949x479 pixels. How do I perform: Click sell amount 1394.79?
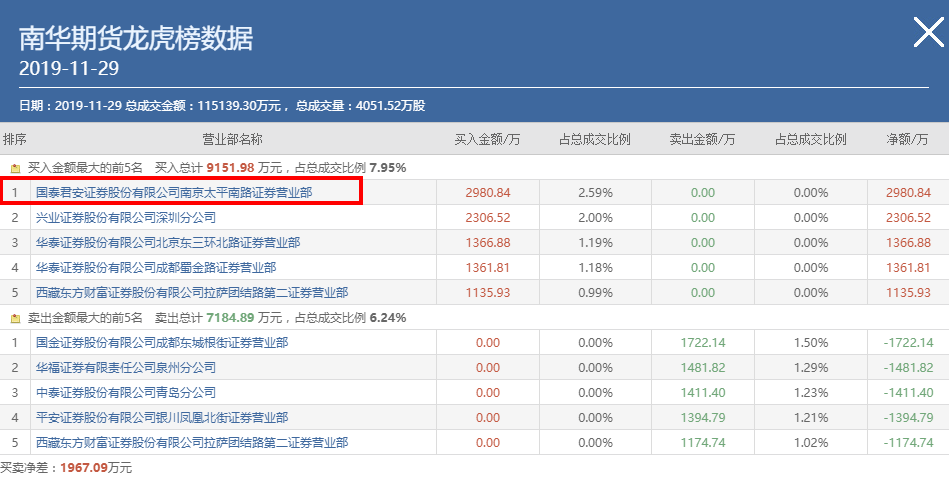(703, 418)
